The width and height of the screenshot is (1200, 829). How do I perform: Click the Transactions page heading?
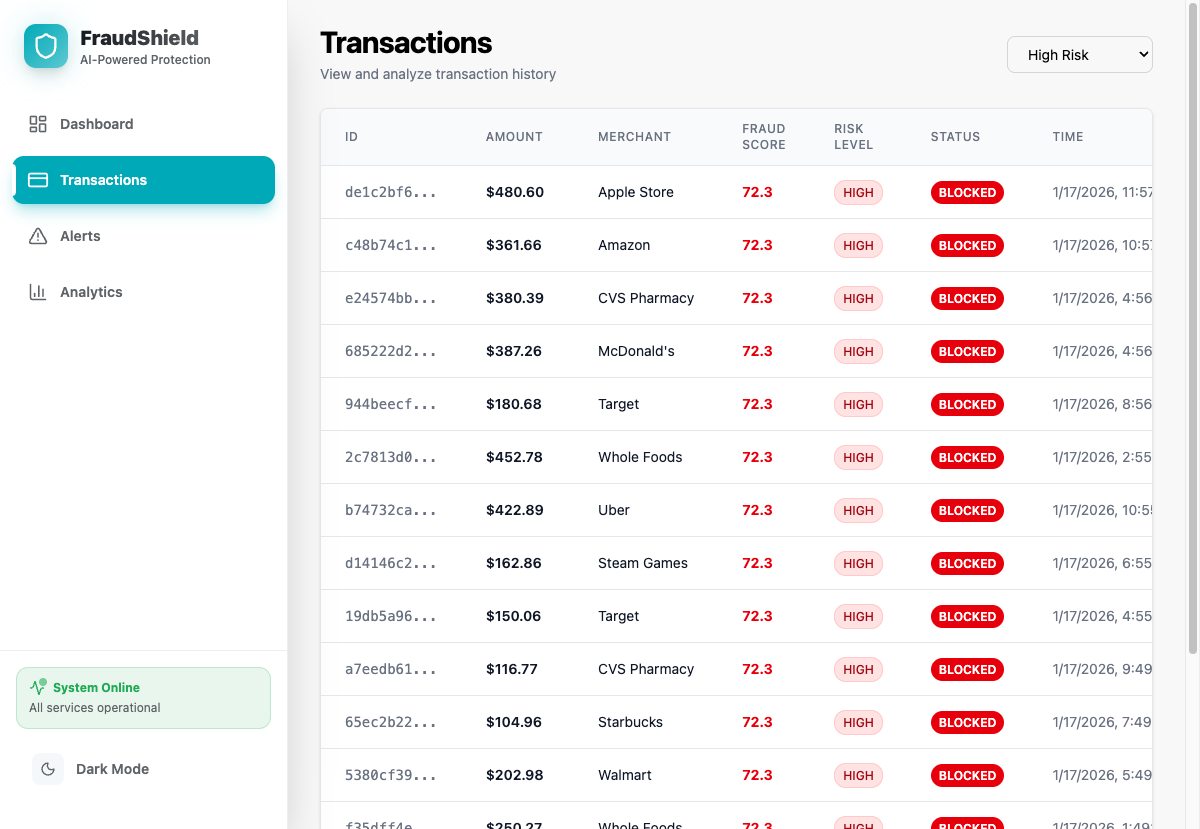click(406, 43)
